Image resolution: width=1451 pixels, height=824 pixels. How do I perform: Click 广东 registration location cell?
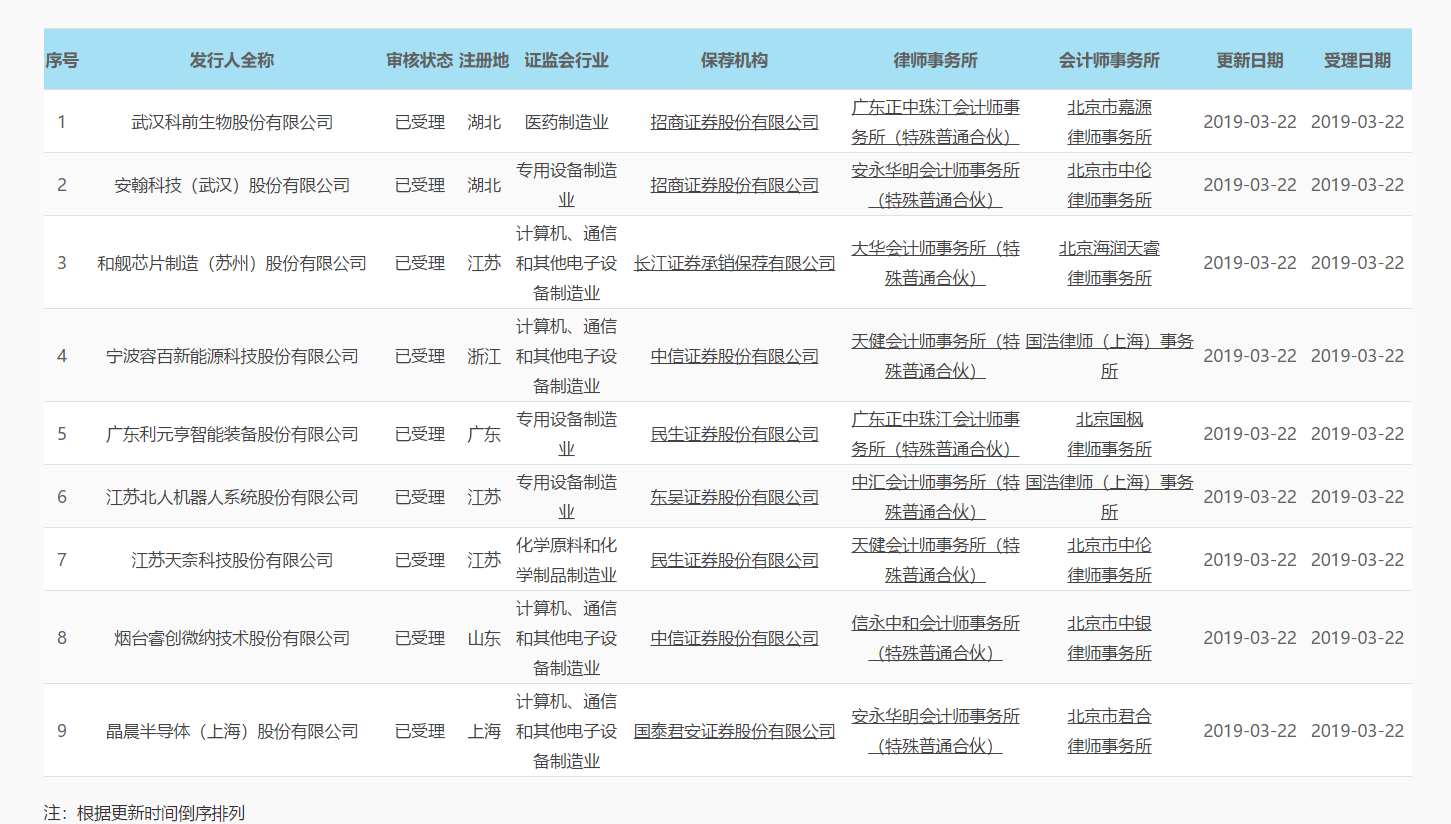pos(484,434)
